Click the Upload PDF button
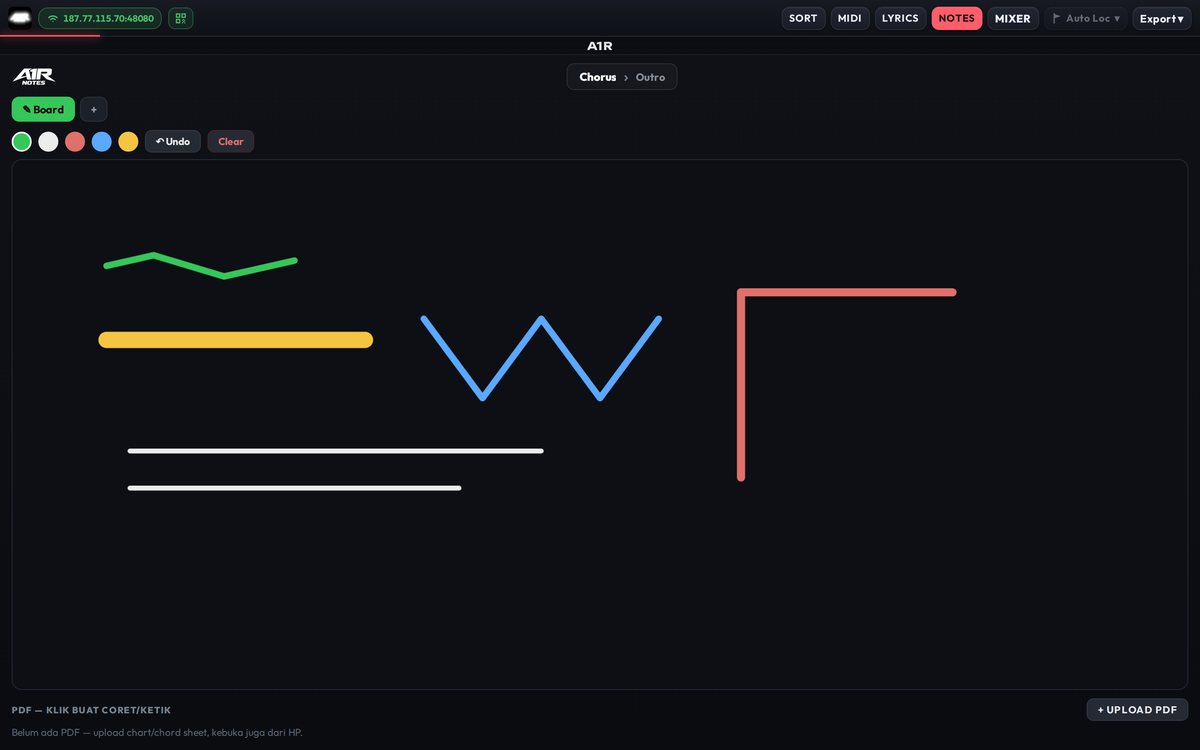 pyautogui.click(x=1137, y=710)
